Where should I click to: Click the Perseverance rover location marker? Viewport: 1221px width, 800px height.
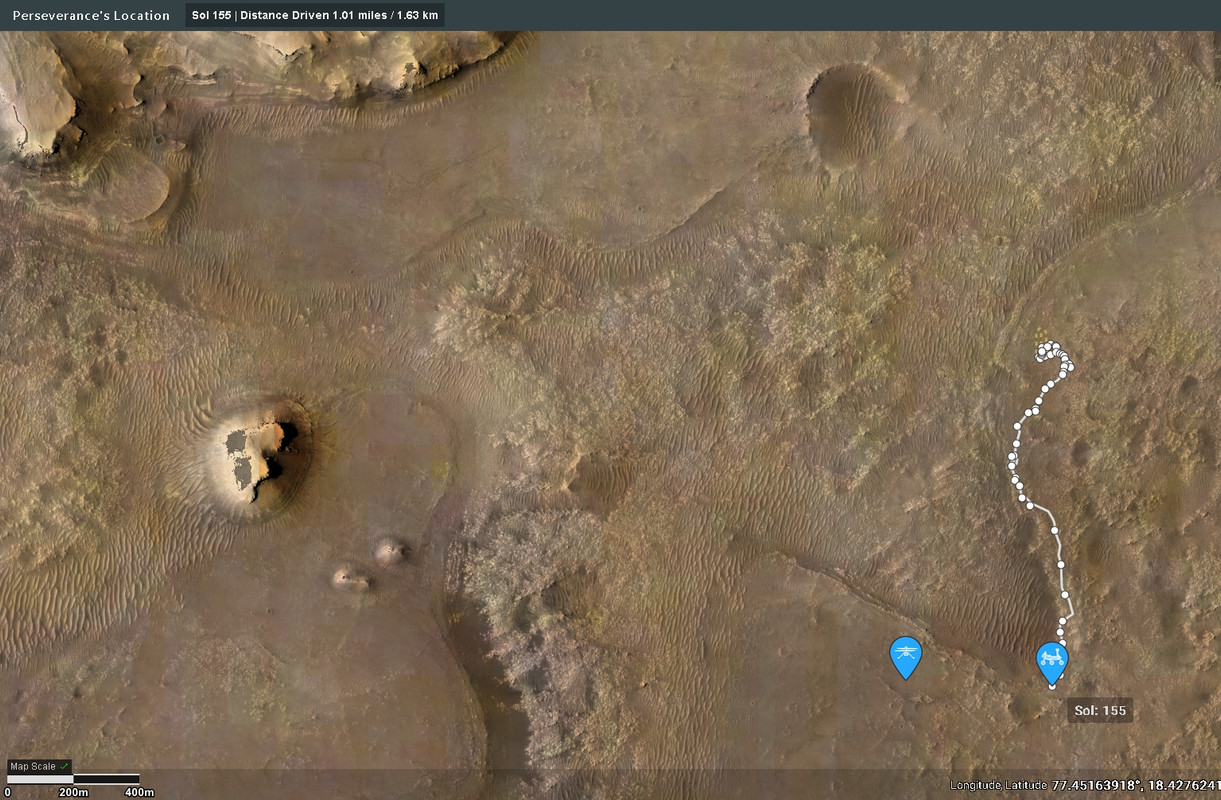coord(1051,662)
